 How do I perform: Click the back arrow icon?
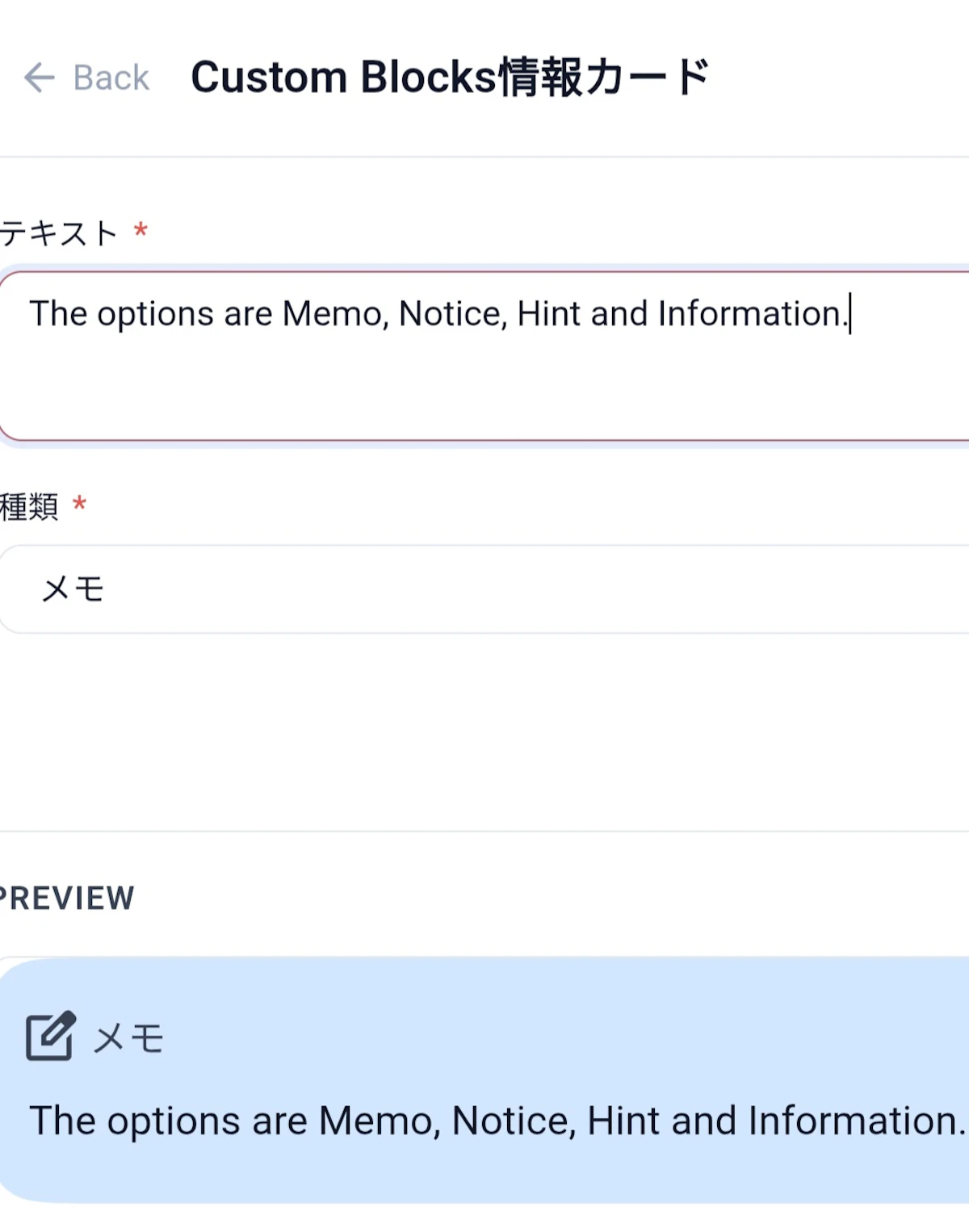point(39,78)
